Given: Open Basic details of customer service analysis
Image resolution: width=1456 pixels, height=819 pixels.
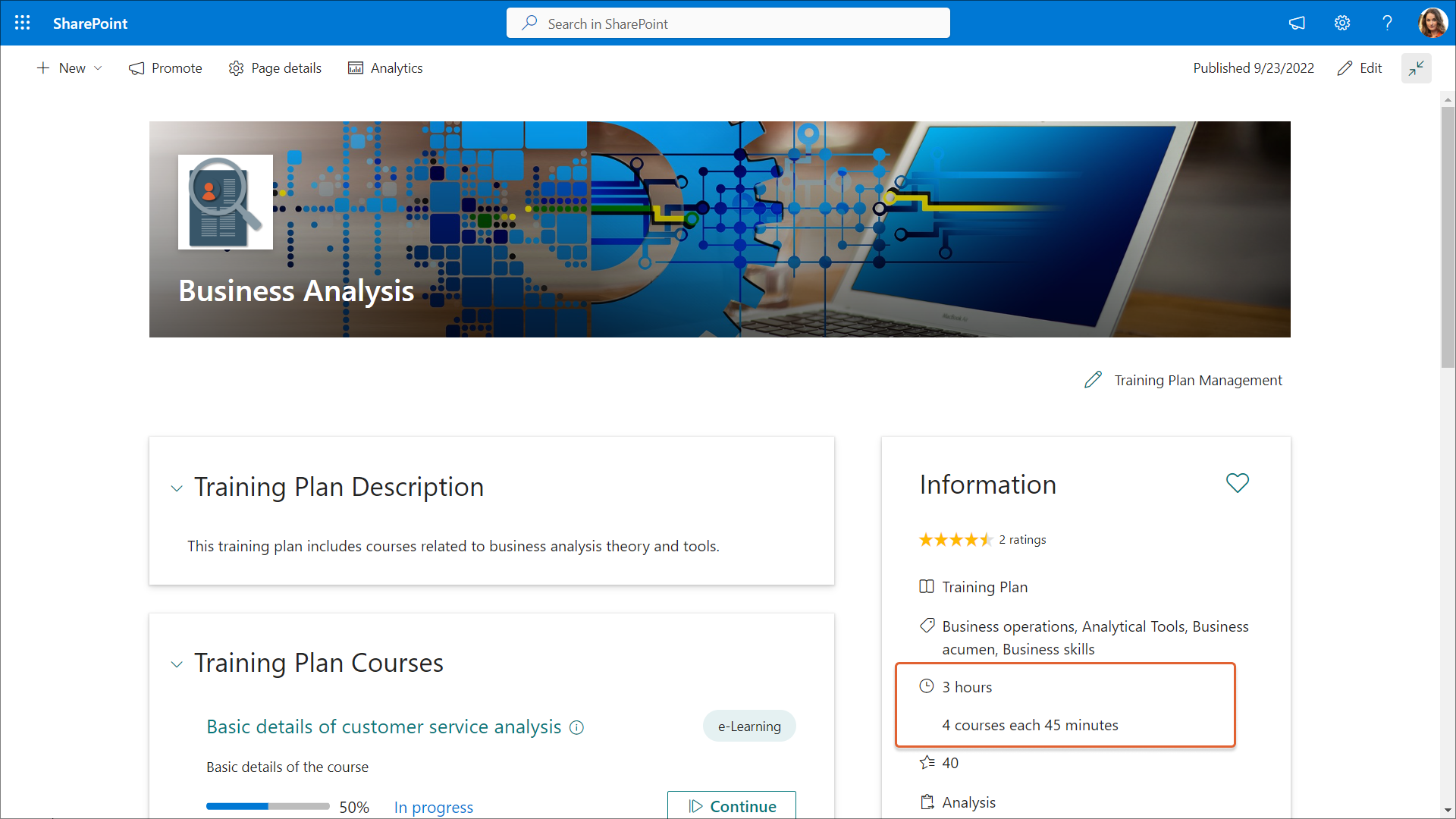Looking at the screenshot, I should tap(384, 726).
